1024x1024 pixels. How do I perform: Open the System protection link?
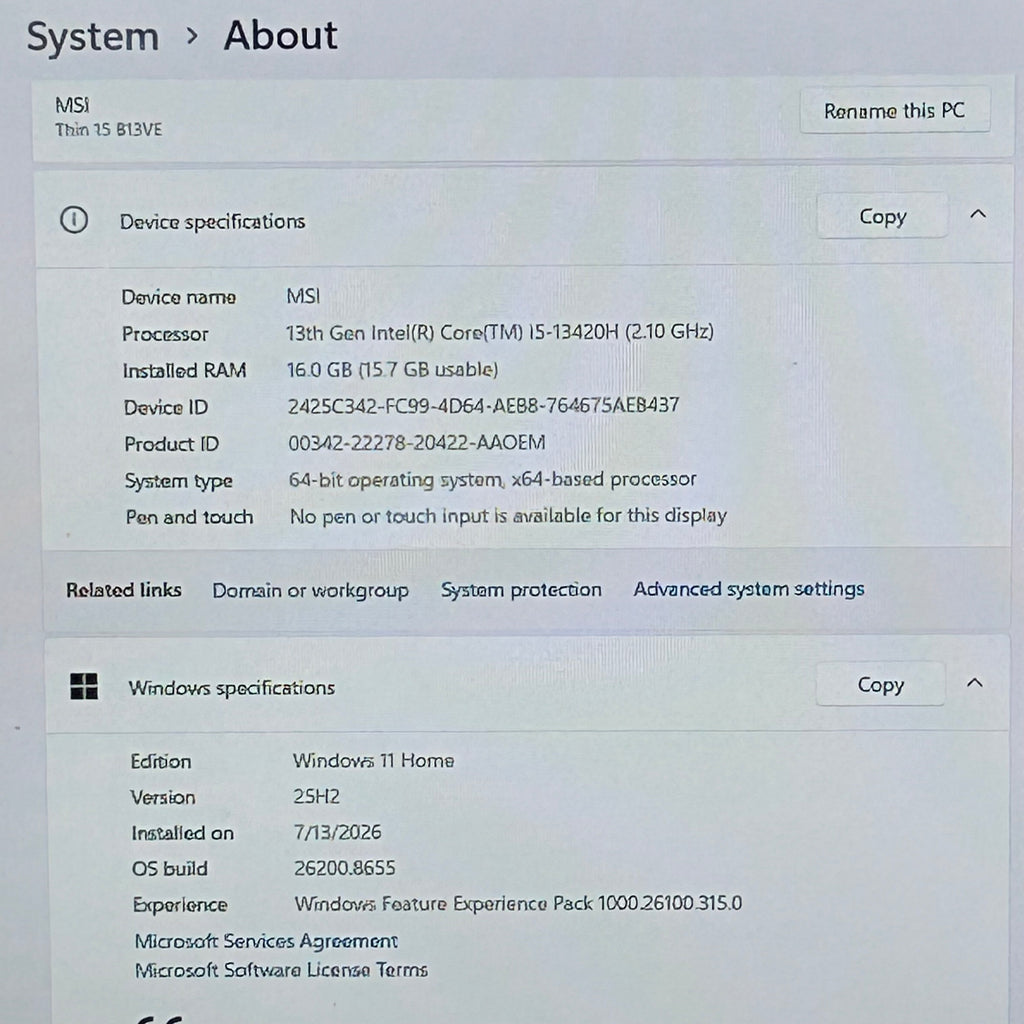tap(521, 590)
